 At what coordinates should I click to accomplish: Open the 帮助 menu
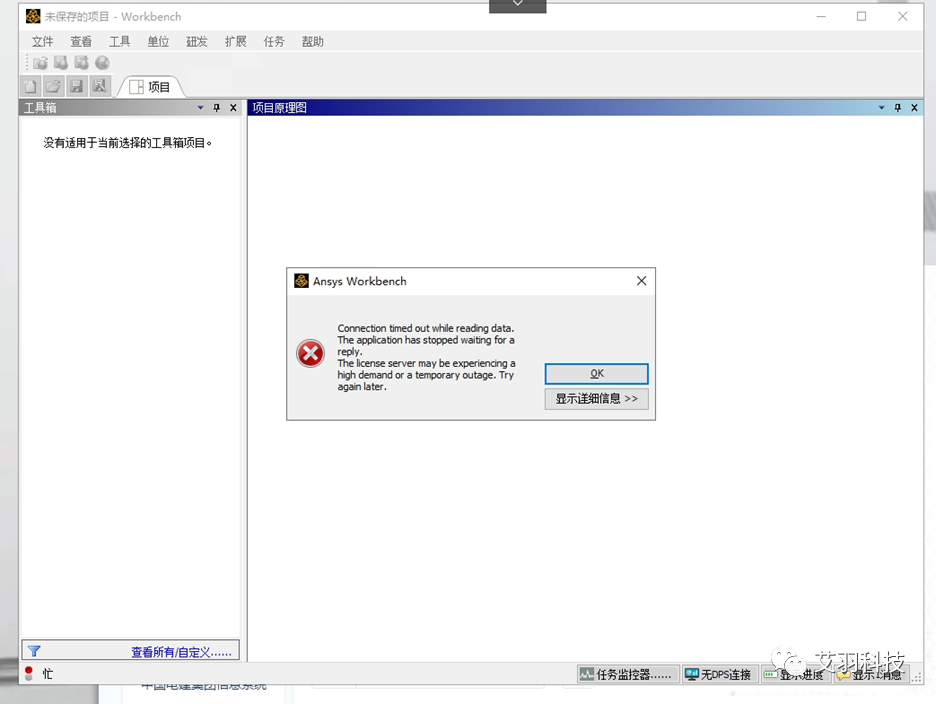coord(312,42)
